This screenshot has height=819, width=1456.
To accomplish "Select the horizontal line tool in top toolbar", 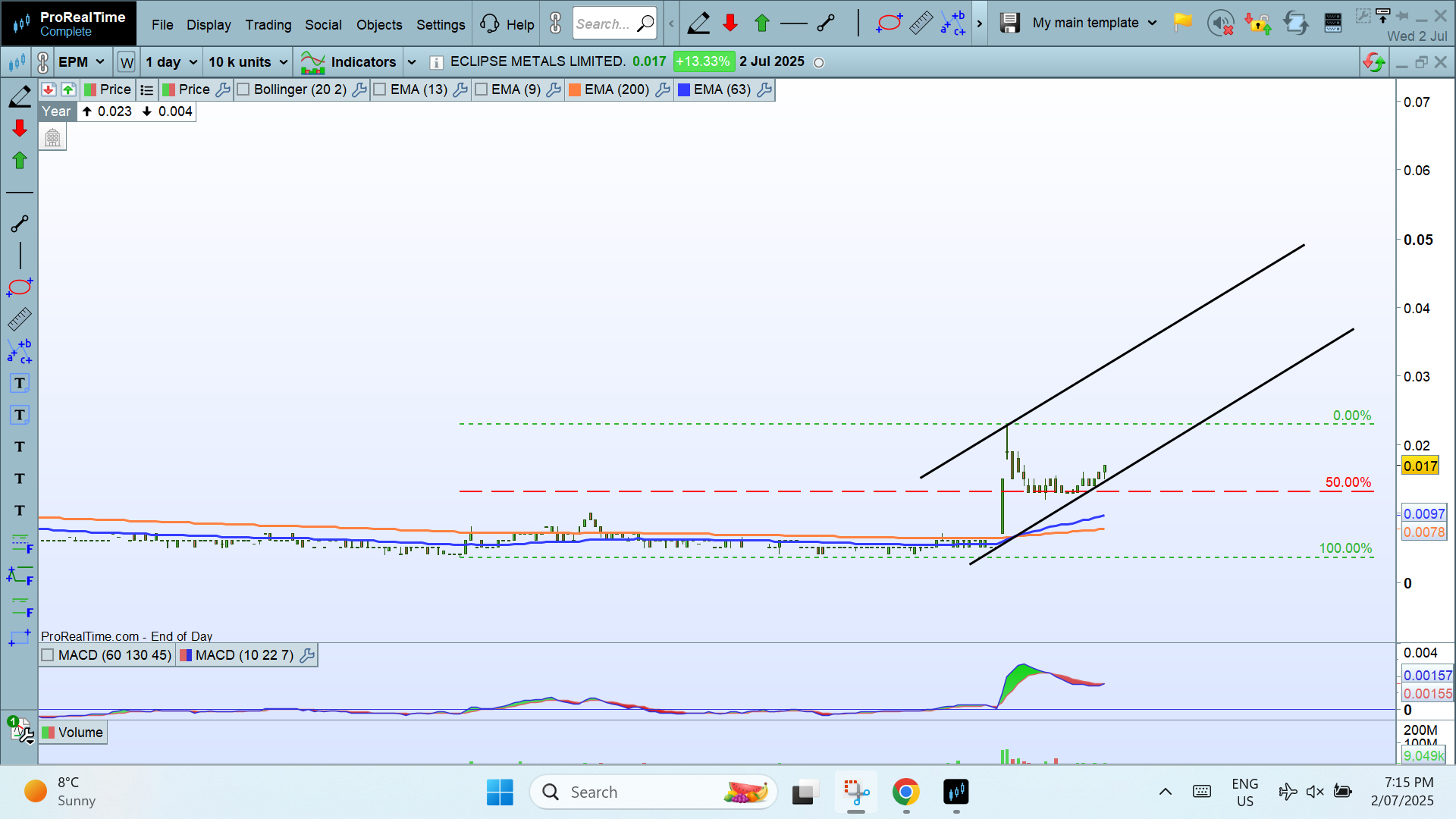I will pyautogui.click(x=794, y=24).
